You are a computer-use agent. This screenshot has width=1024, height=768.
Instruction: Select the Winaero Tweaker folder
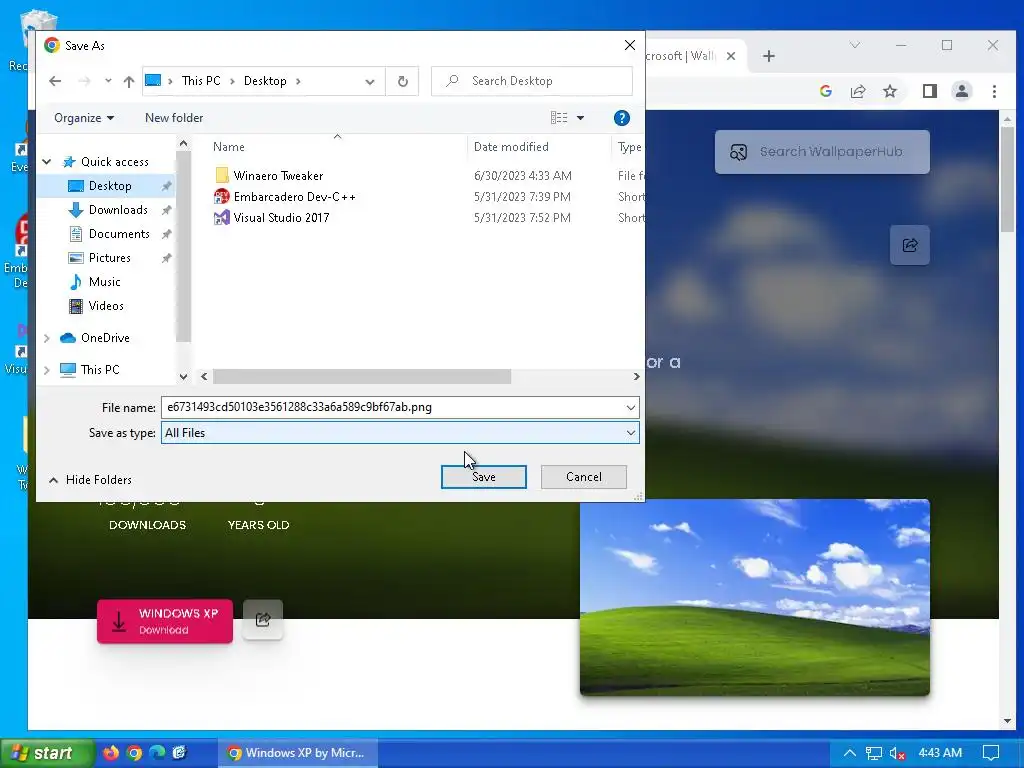coord(278,176)
